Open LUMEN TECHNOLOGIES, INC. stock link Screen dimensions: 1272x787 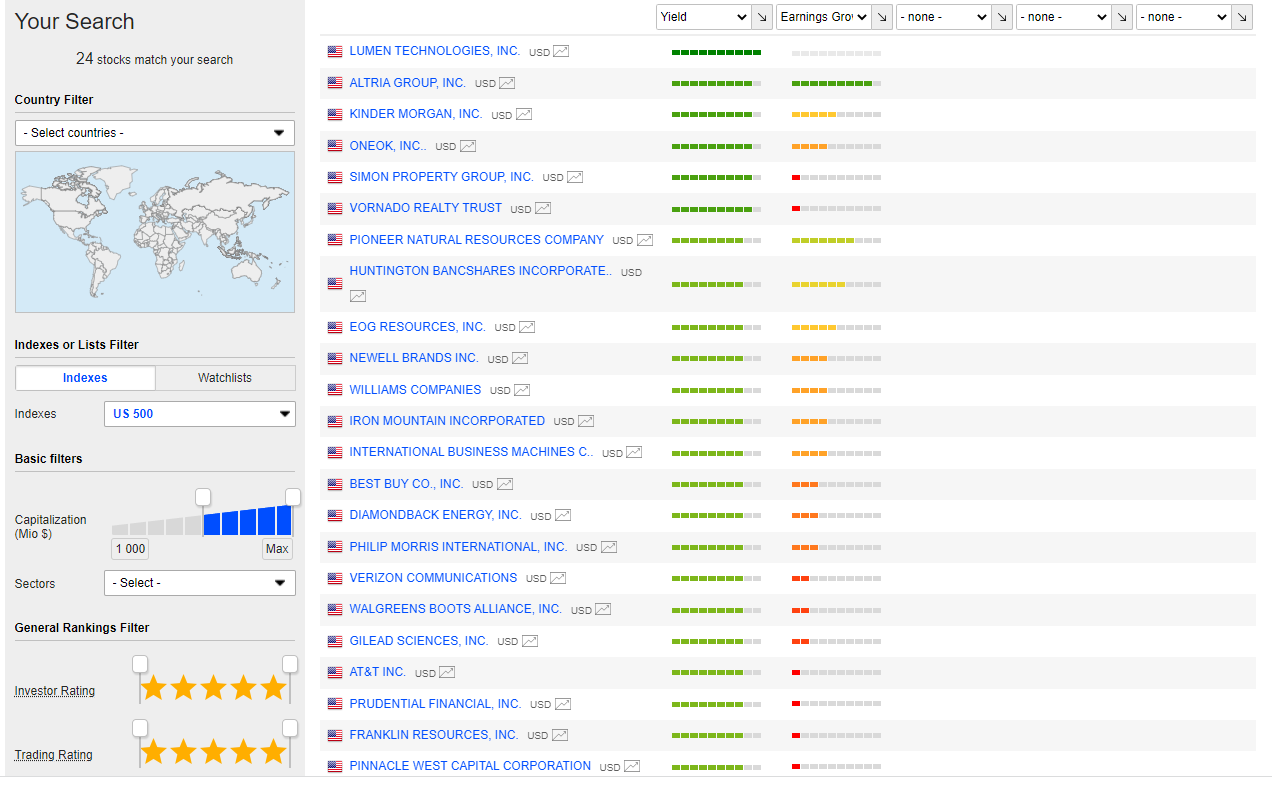click(435, 51)
